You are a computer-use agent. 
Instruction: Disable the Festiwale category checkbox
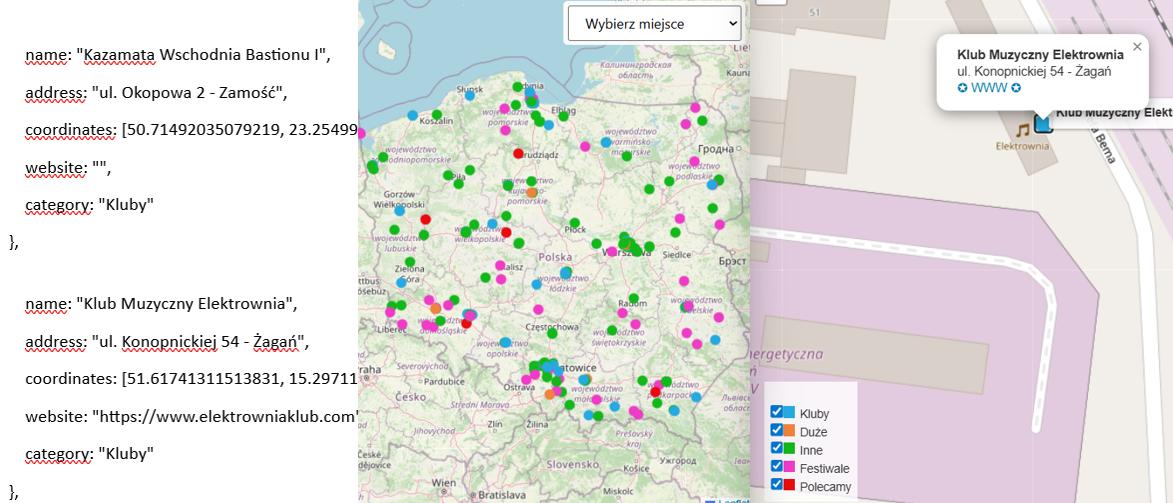[x=777, y=466]
